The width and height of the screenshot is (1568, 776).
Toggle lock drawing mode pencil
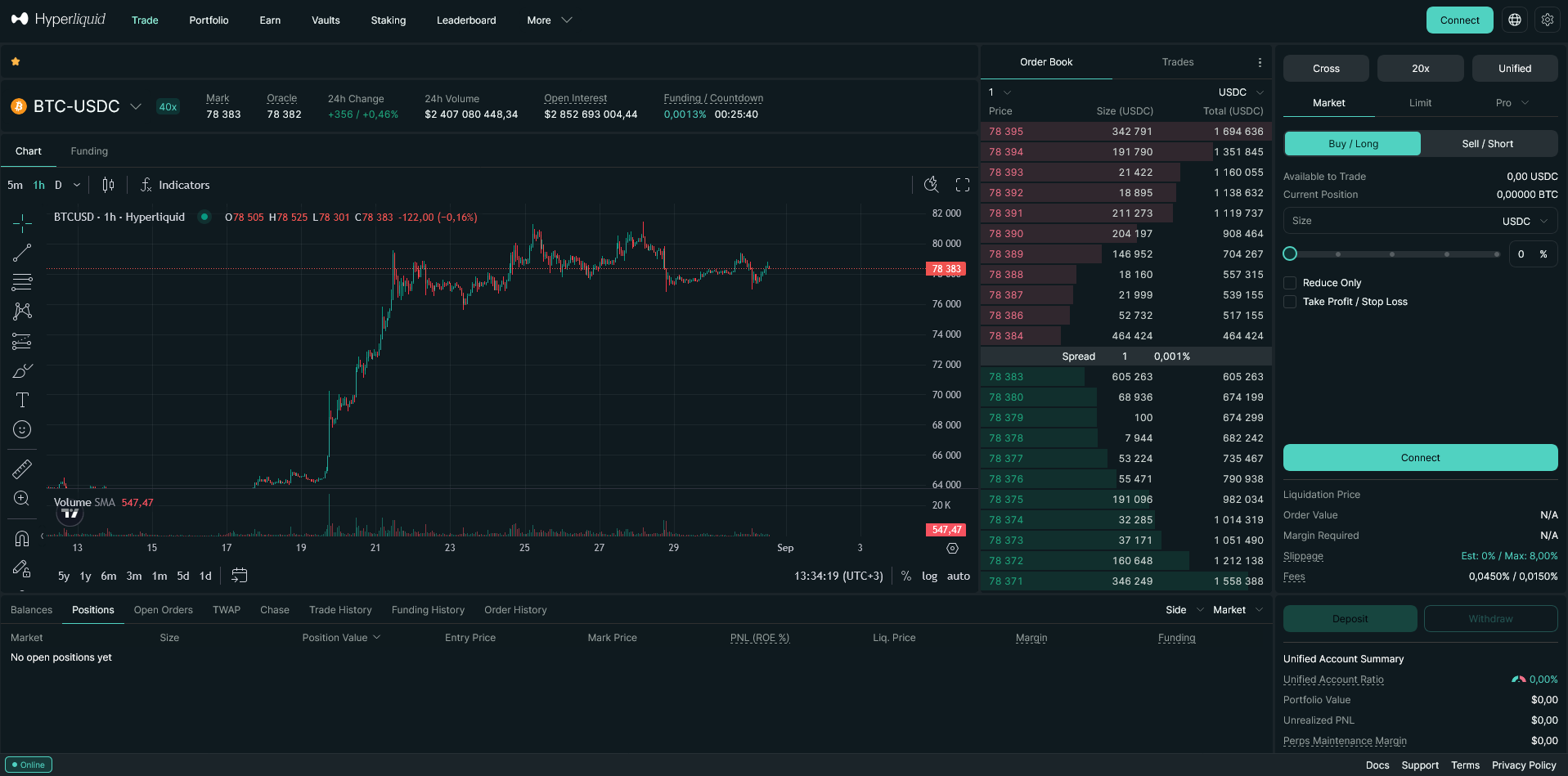click(x=22, y=568)
